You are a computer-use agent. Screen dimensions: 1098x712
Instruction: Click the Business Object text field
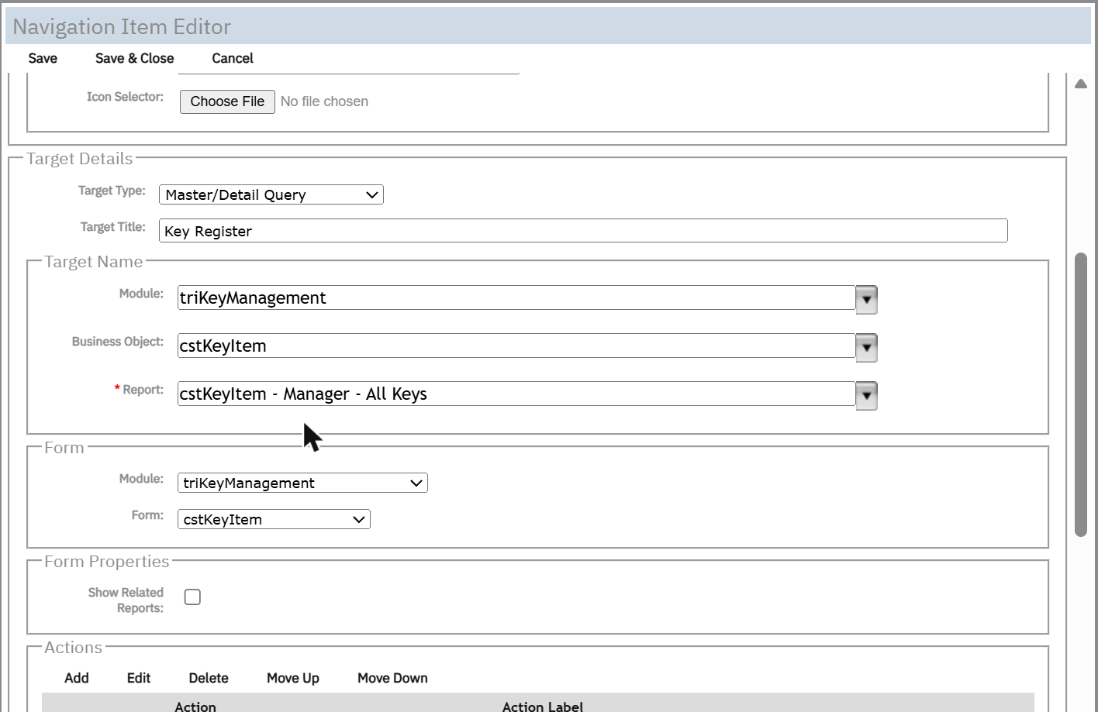(x=516, y=346)
